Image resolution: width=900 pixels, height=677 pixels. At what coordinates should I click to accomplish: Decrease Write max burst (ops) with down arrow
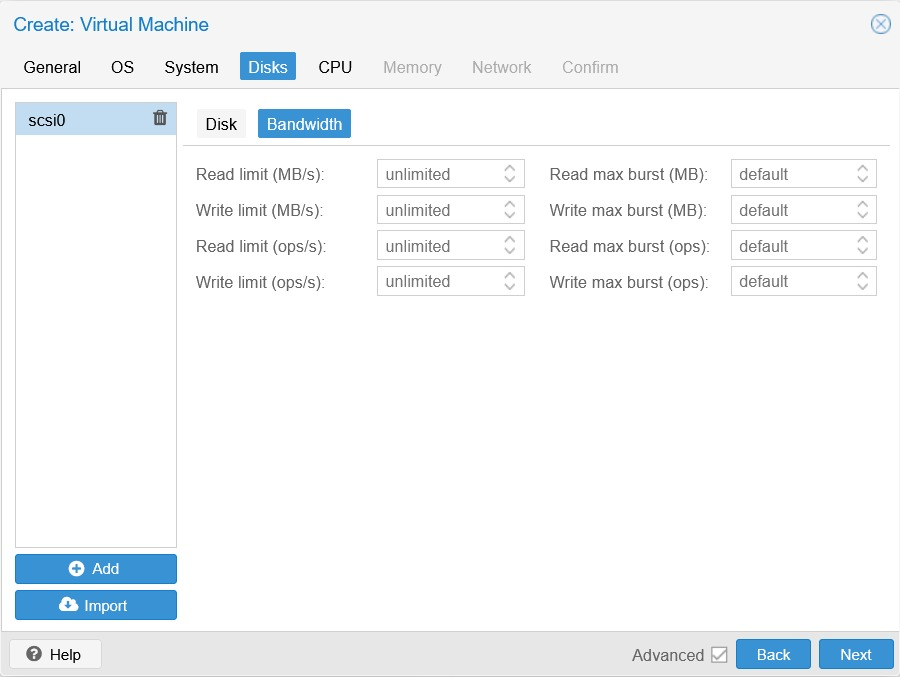click(863, 287)
